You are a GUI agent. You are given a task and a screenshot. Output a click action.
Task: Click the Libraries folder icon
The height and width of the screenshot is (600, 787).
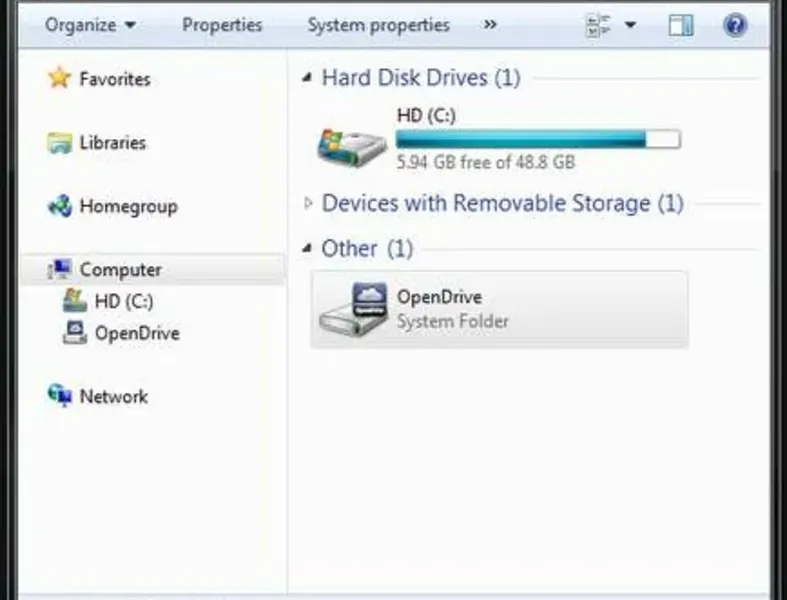(x=60, y=143)
